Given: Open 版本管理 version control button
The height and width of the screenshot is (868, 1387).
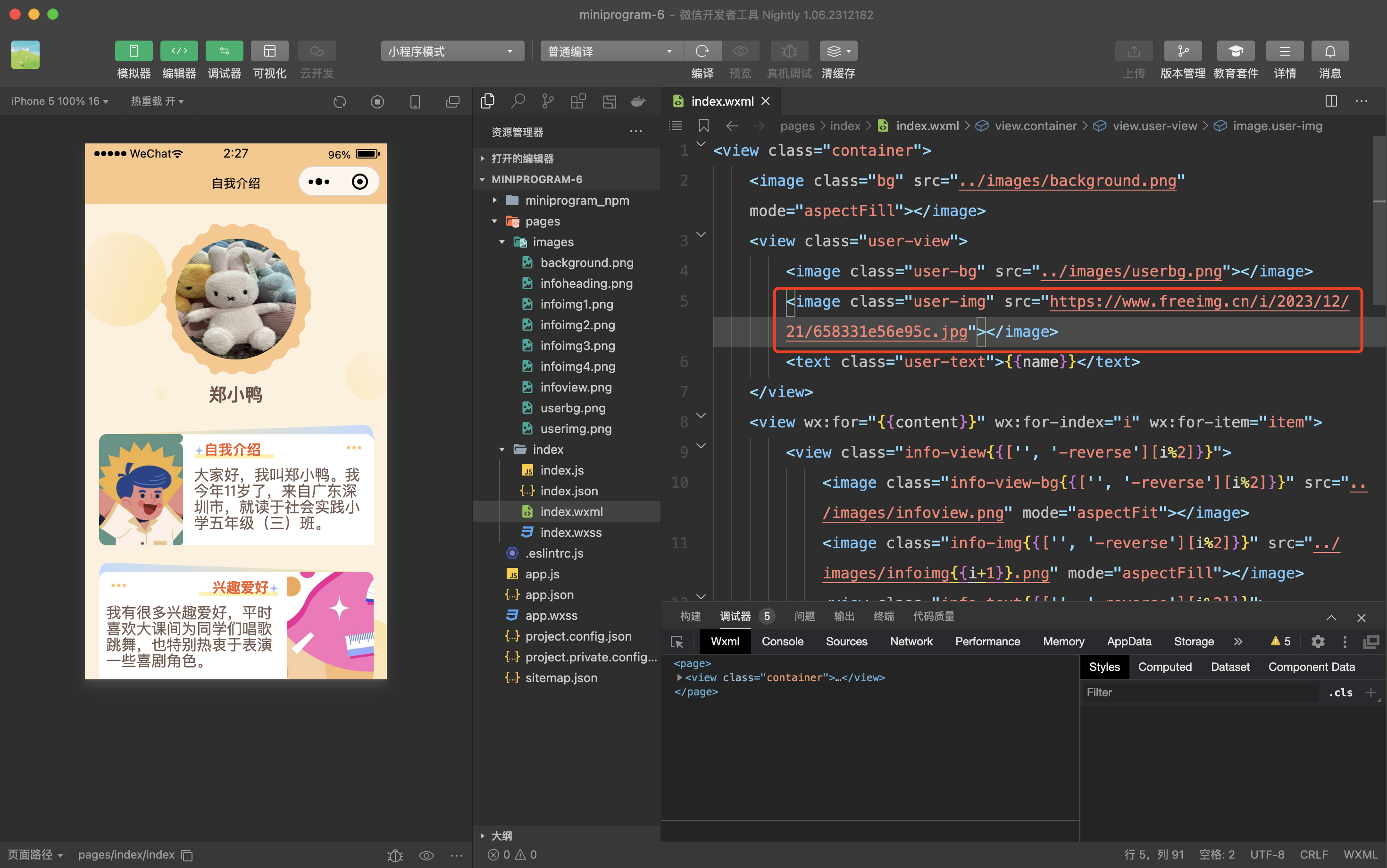Looking at the screenshot, I should (1182, 51).
